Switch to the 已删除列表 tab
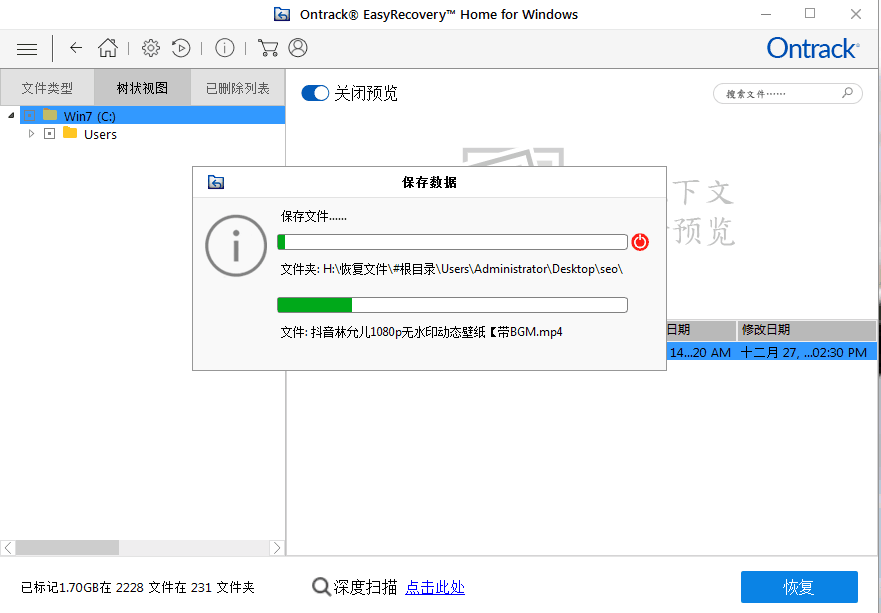881x613 pixels. pos(238,88)
